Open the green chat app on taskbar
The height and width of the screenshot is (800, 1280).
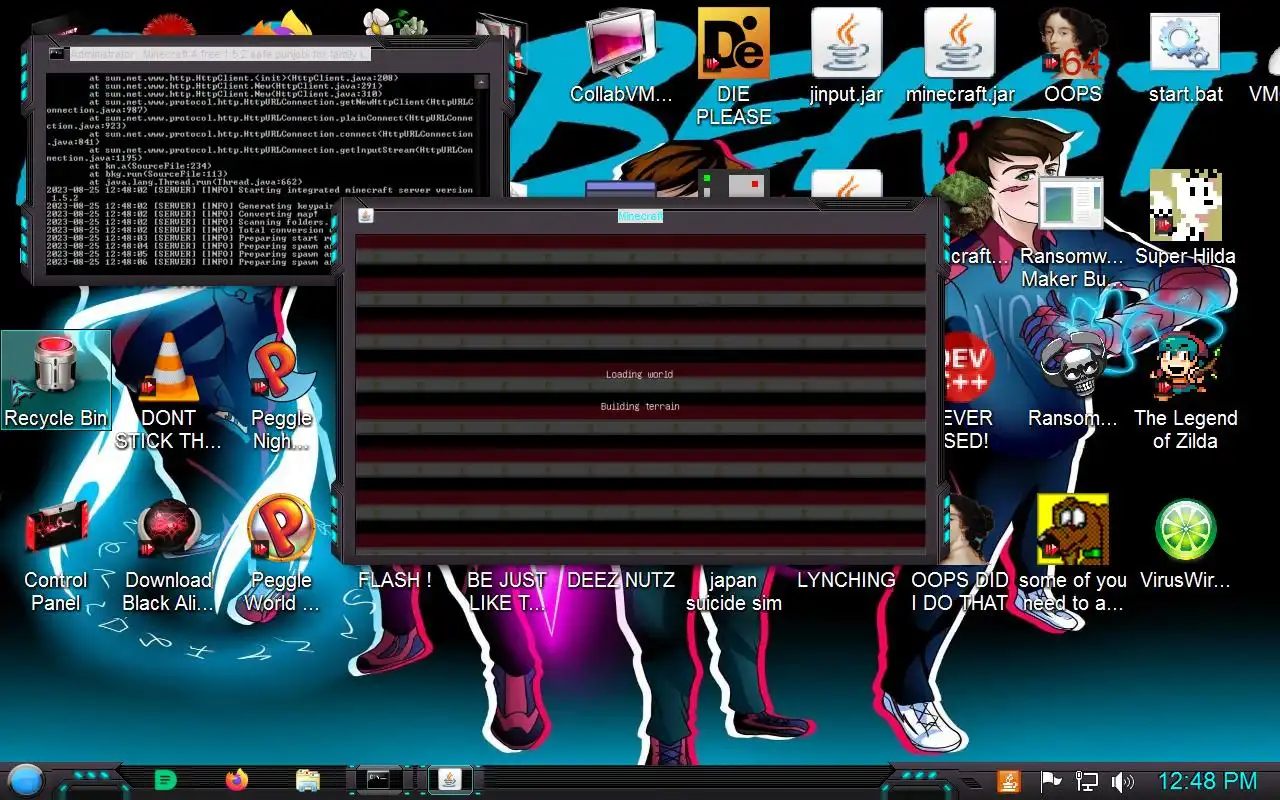pyautogui.click(x=166, y=780)
